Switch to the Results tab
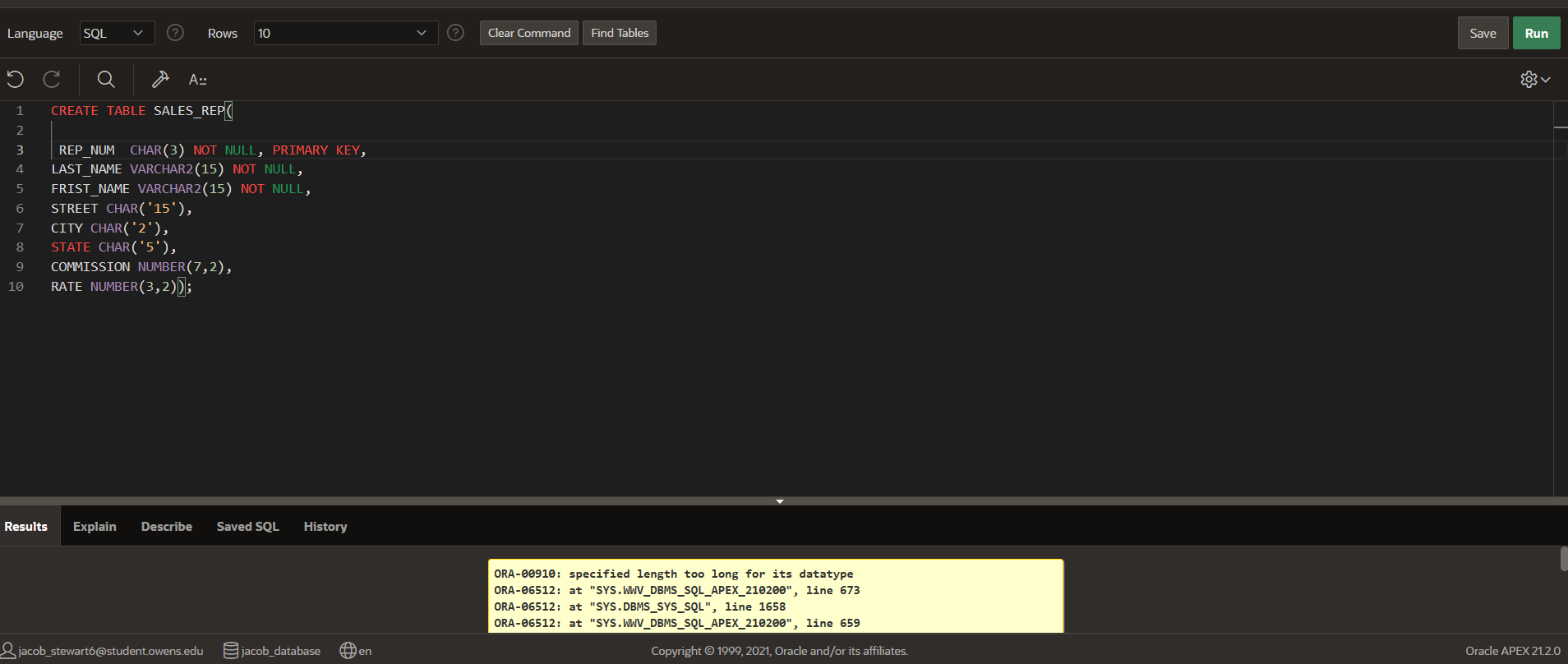This screenshot has height=664, width=1568. click(x=26, y=526)
